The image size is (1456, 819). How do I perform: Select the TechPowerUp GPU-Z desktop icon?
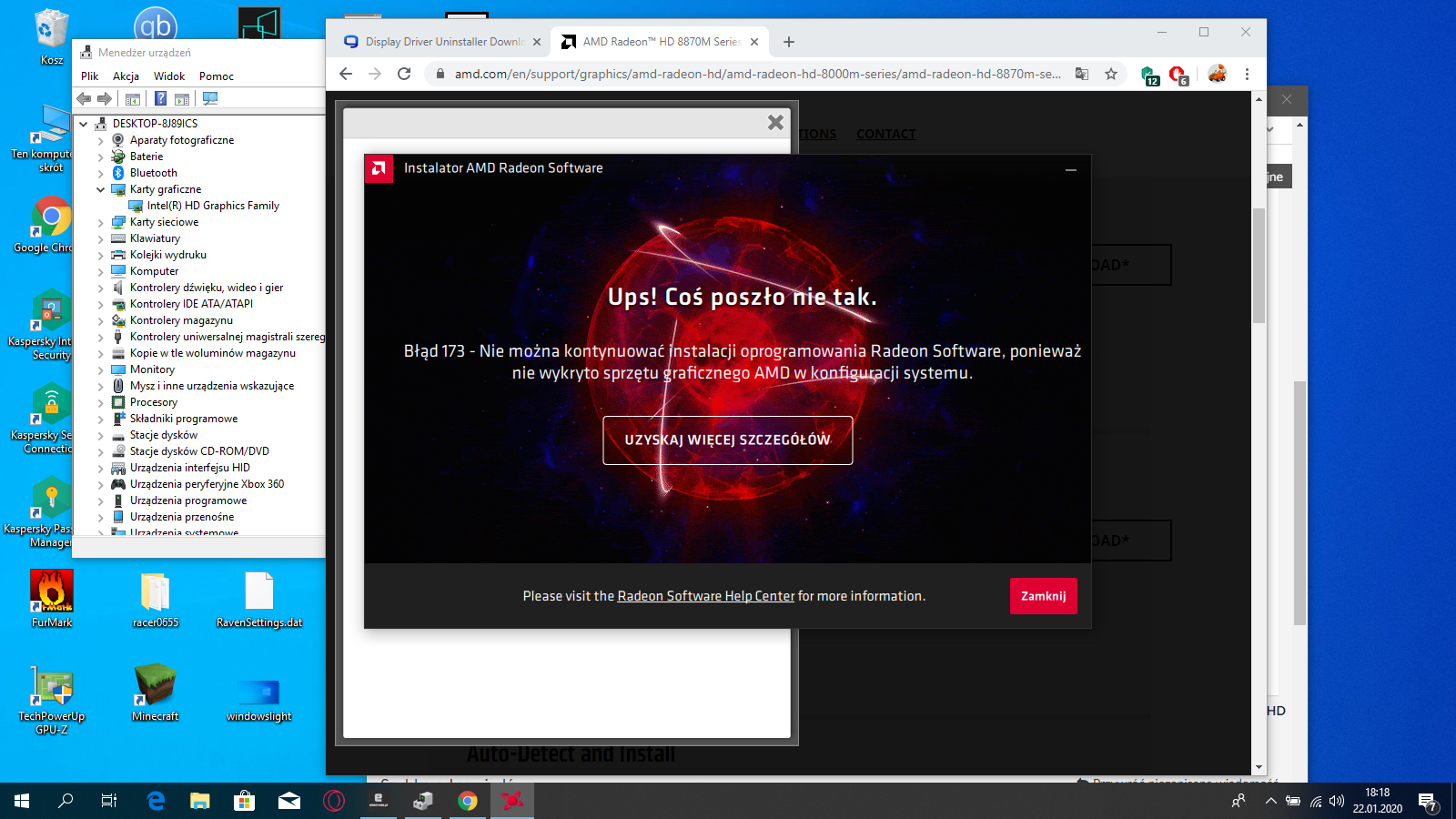[52, 700]
